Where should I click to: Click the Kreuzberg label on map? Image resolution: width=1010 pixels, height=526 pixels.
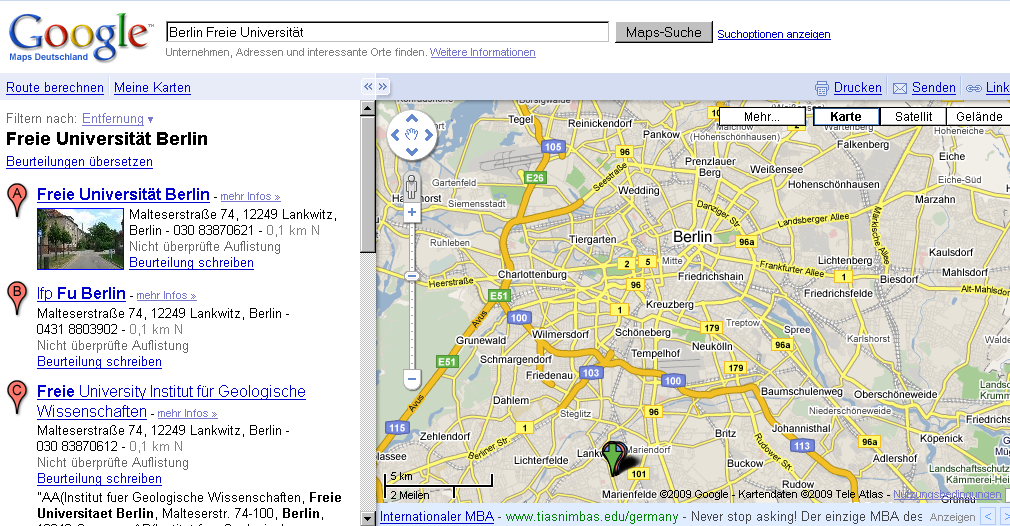point(670,304)
